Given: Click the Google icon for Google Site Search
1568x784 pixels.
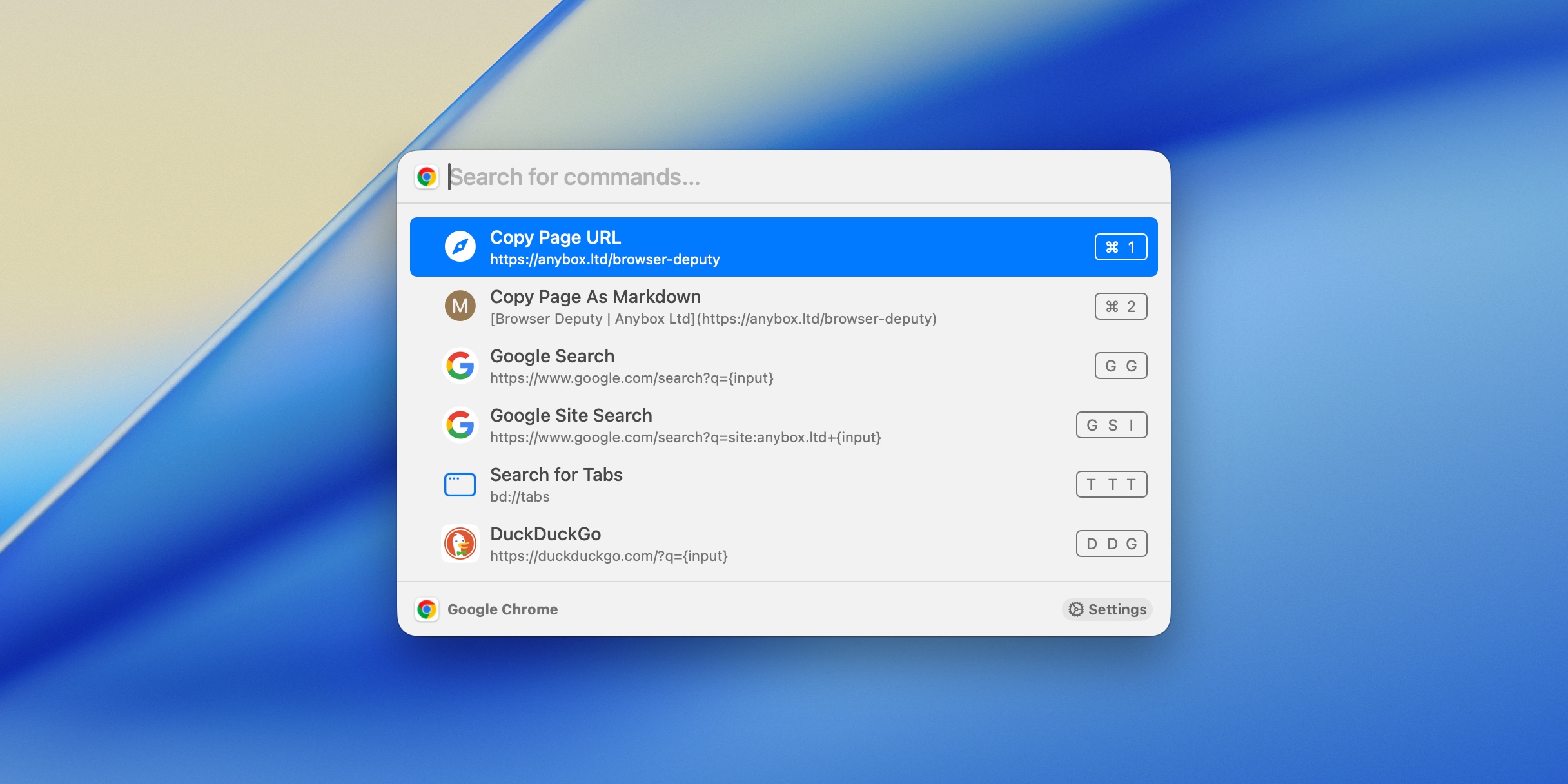Looking at the screenshot, I should pyautogui.click(x=460, y=424).
